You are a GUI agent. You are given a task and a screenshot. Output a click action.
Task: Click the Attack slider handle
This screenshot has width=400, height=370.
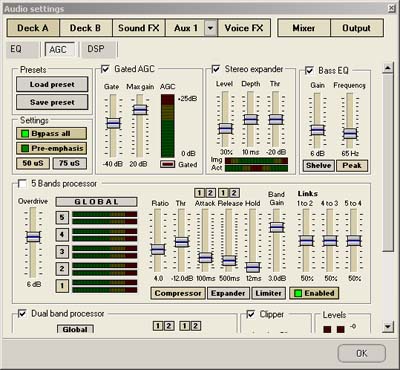pos(205,257)
